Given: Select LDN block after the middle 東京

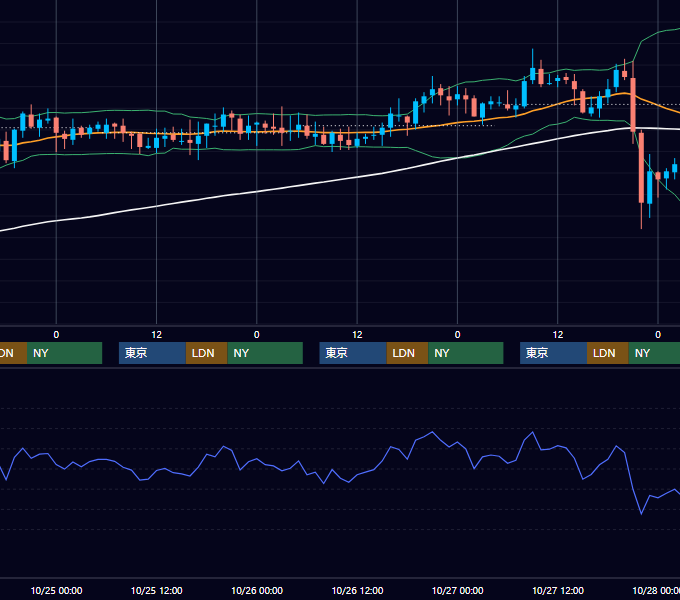Looking at the screenshot, I should 407,353.
